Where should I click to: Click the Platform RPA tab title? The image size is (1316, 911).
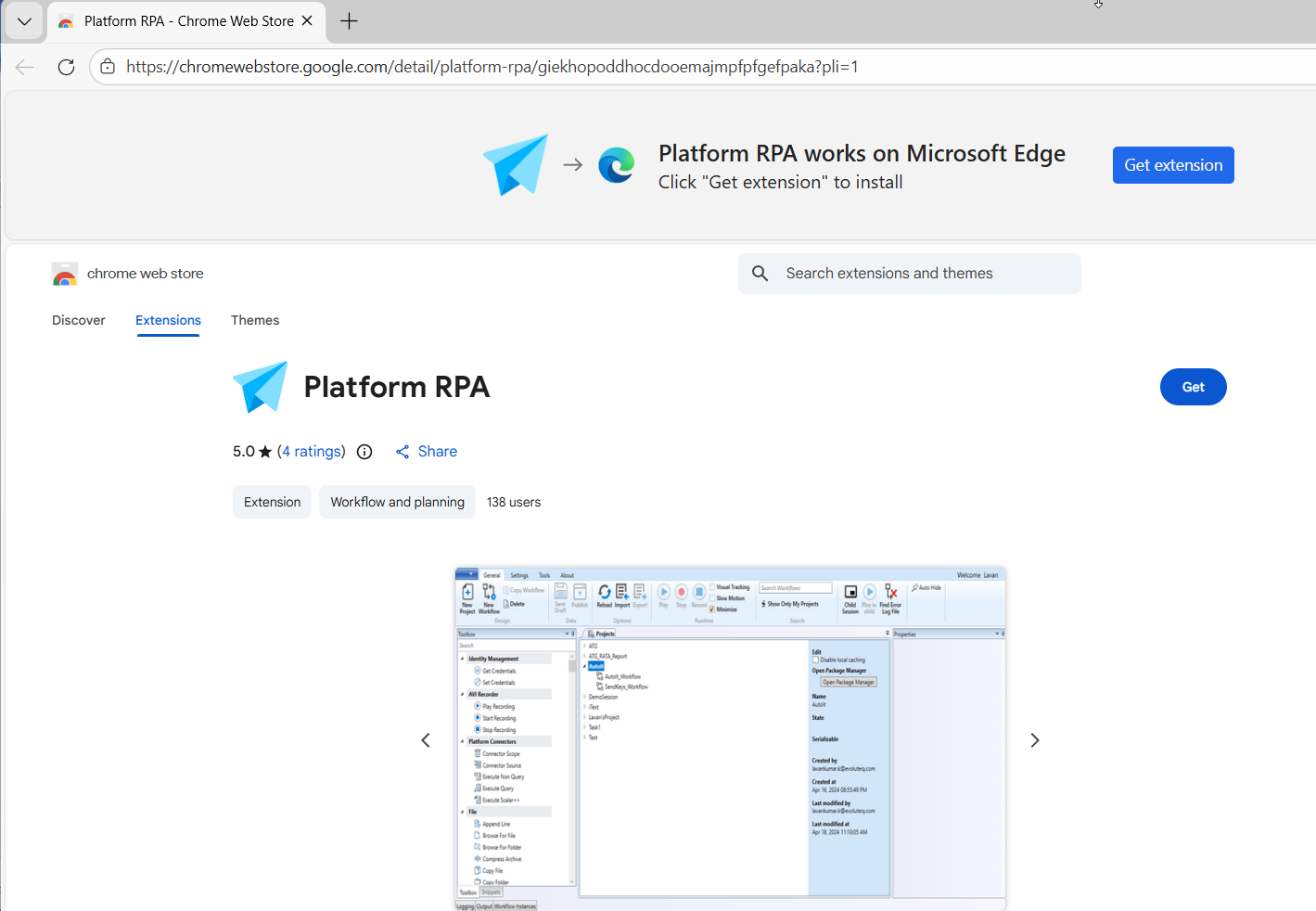[x=189, y=21]
